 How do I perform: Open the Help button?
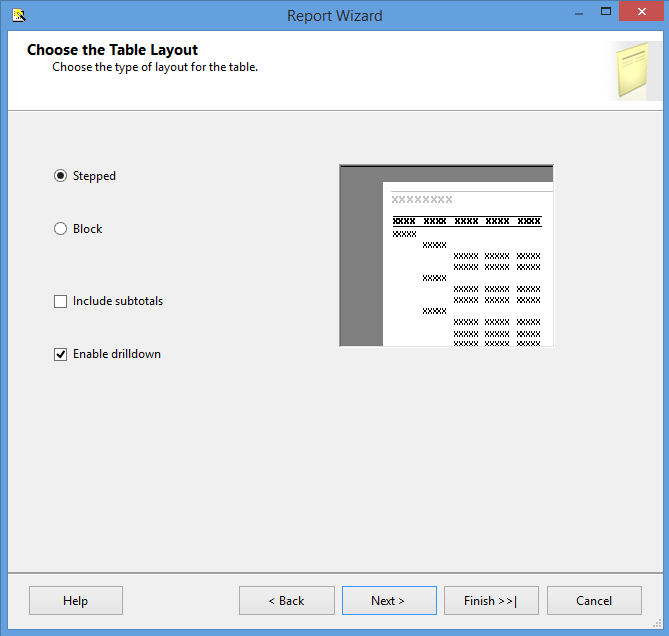[76, 601]
